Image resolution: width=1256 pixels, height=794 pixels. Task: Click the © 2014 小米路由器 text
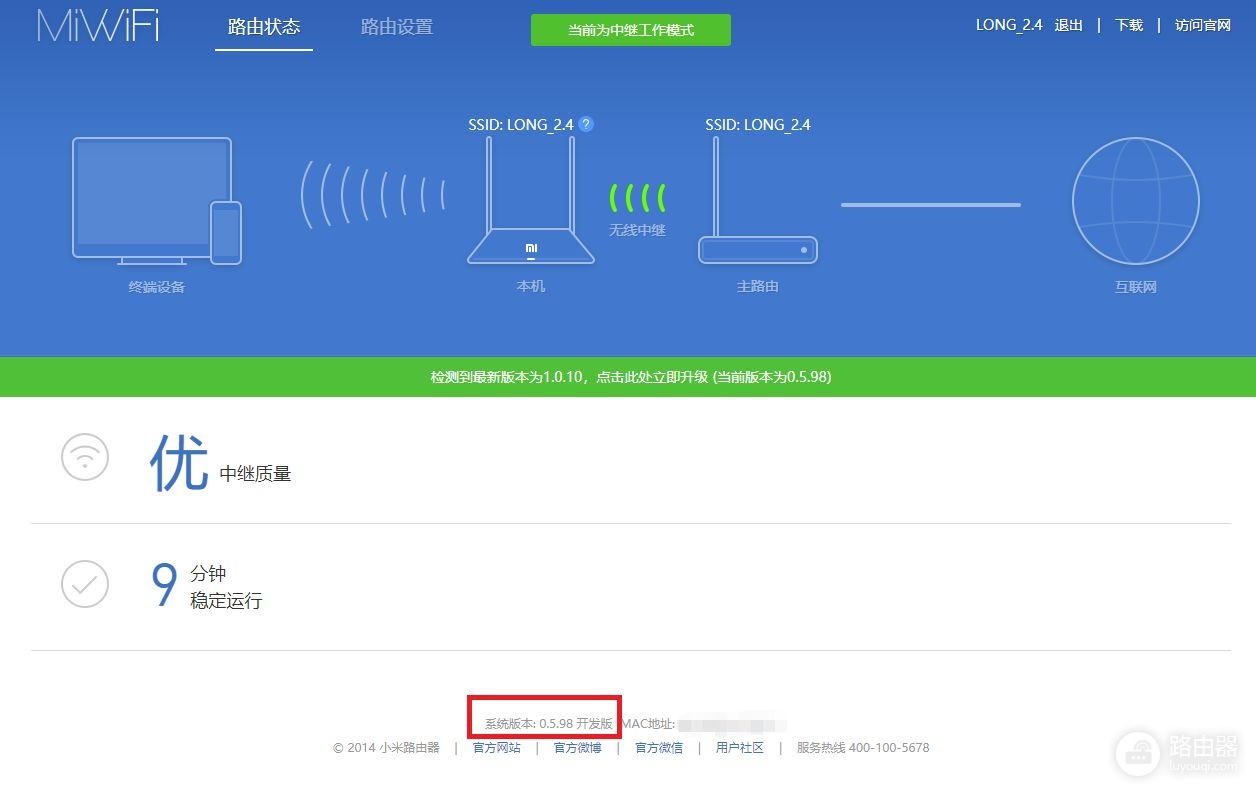pyautogui.click(x=386, y=748)
